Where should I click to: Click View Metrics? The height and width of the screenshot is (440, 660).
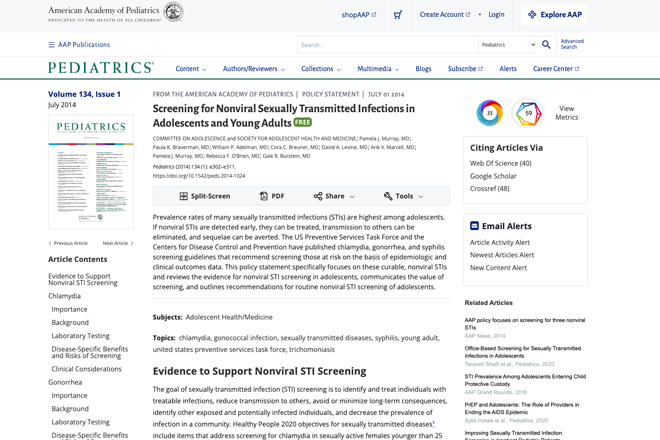pos(567,113)
